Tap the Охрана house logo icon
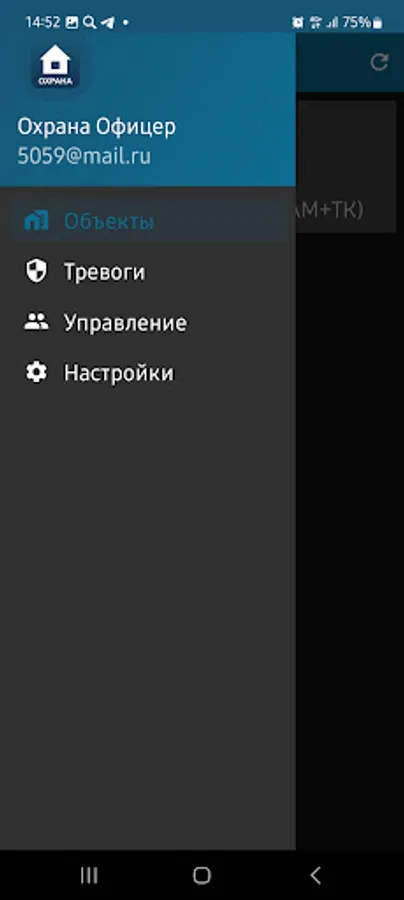This screenshot has height=900, width=404. pyautogui.click(x=55, y=66)
